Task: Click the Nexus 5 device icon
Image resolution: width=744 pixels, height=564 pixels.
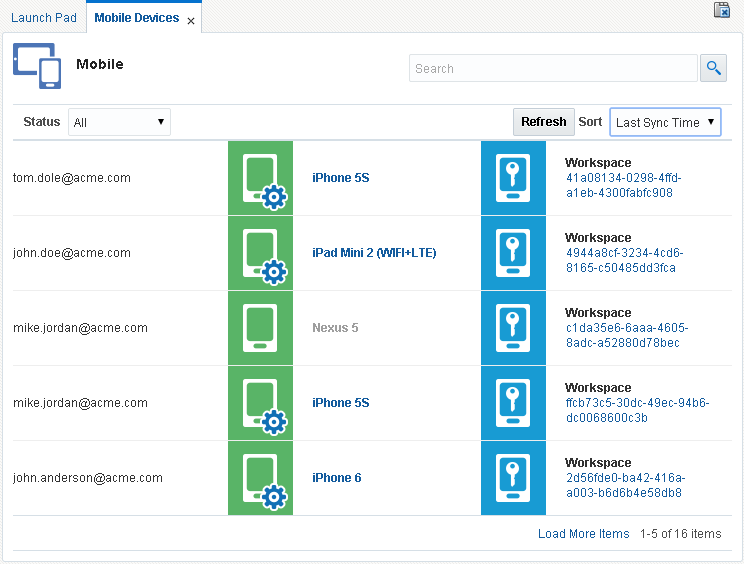Action: coord(260,328)
